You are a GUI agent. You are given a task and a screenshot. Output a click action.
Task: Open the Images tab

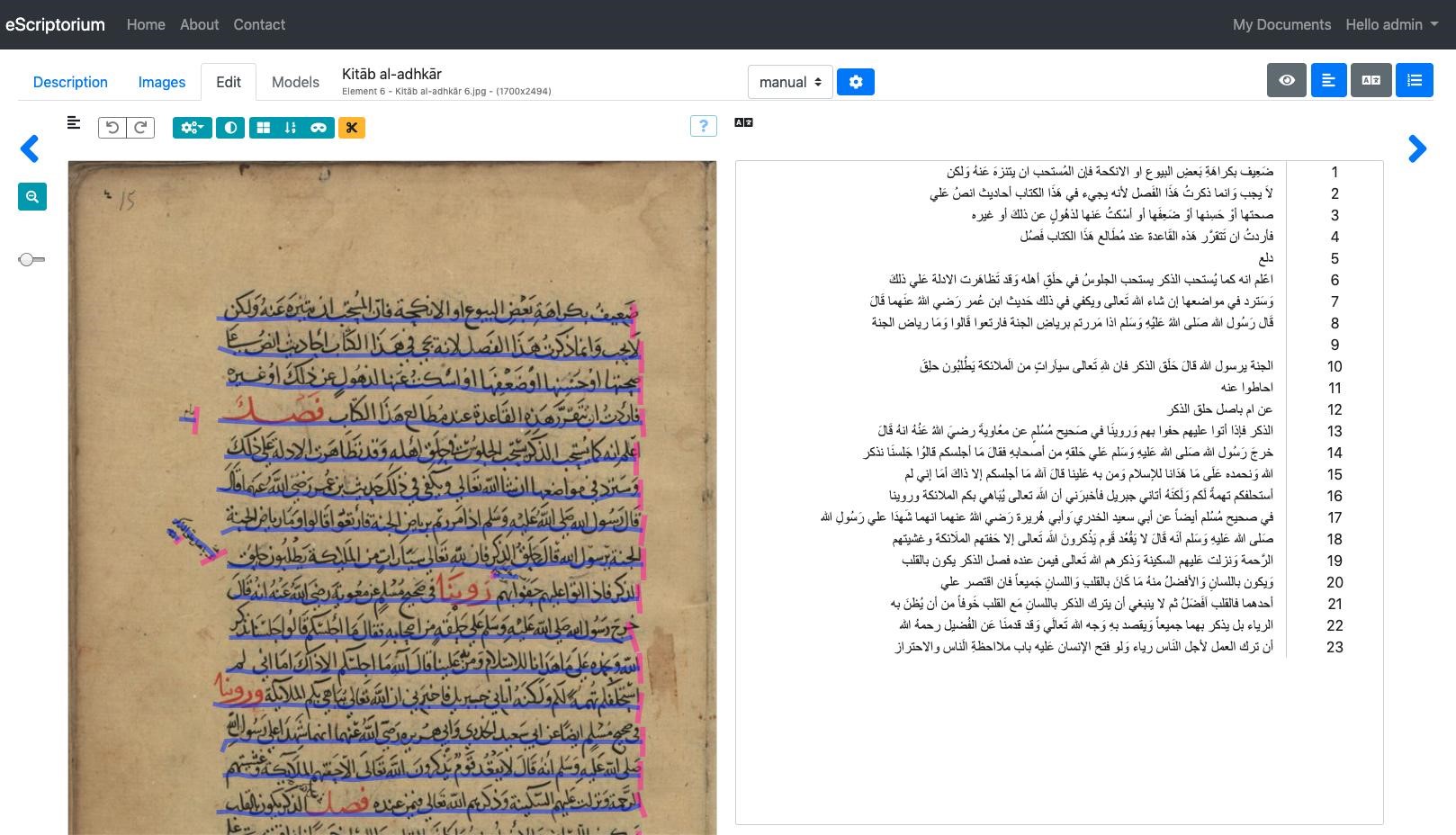161,81
